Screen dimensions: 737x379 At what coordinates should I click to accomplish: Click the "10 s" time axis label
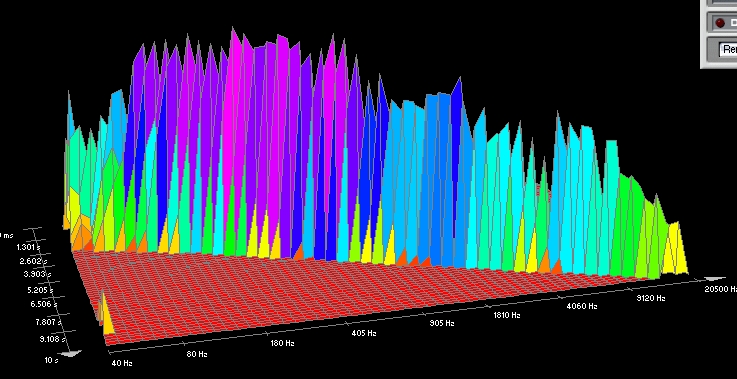51,360
